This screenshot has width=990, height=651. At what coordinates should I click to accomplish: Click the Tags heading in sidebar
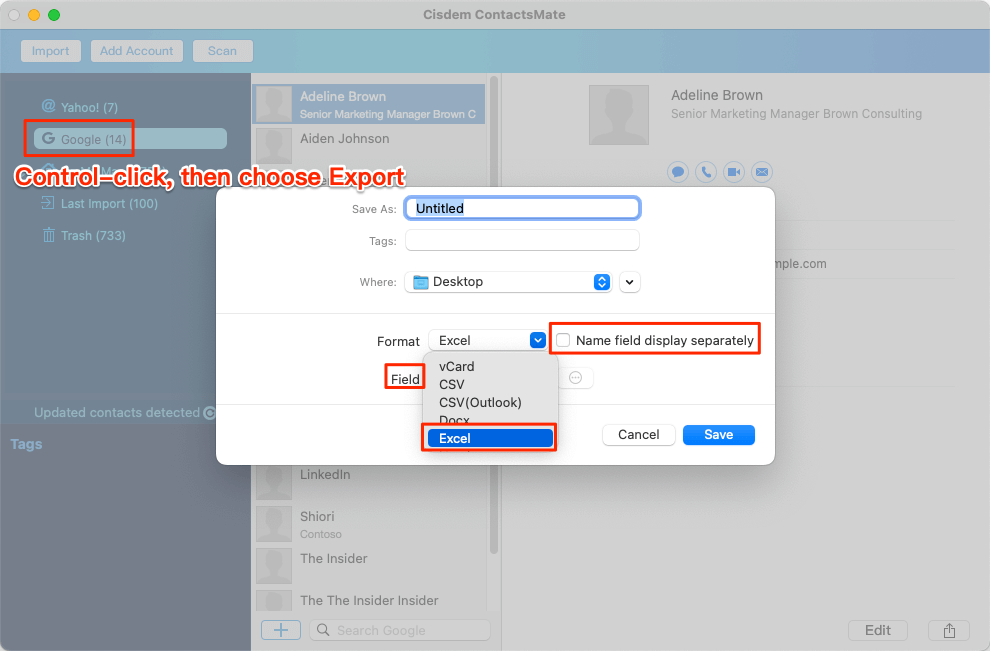point(27,444)
